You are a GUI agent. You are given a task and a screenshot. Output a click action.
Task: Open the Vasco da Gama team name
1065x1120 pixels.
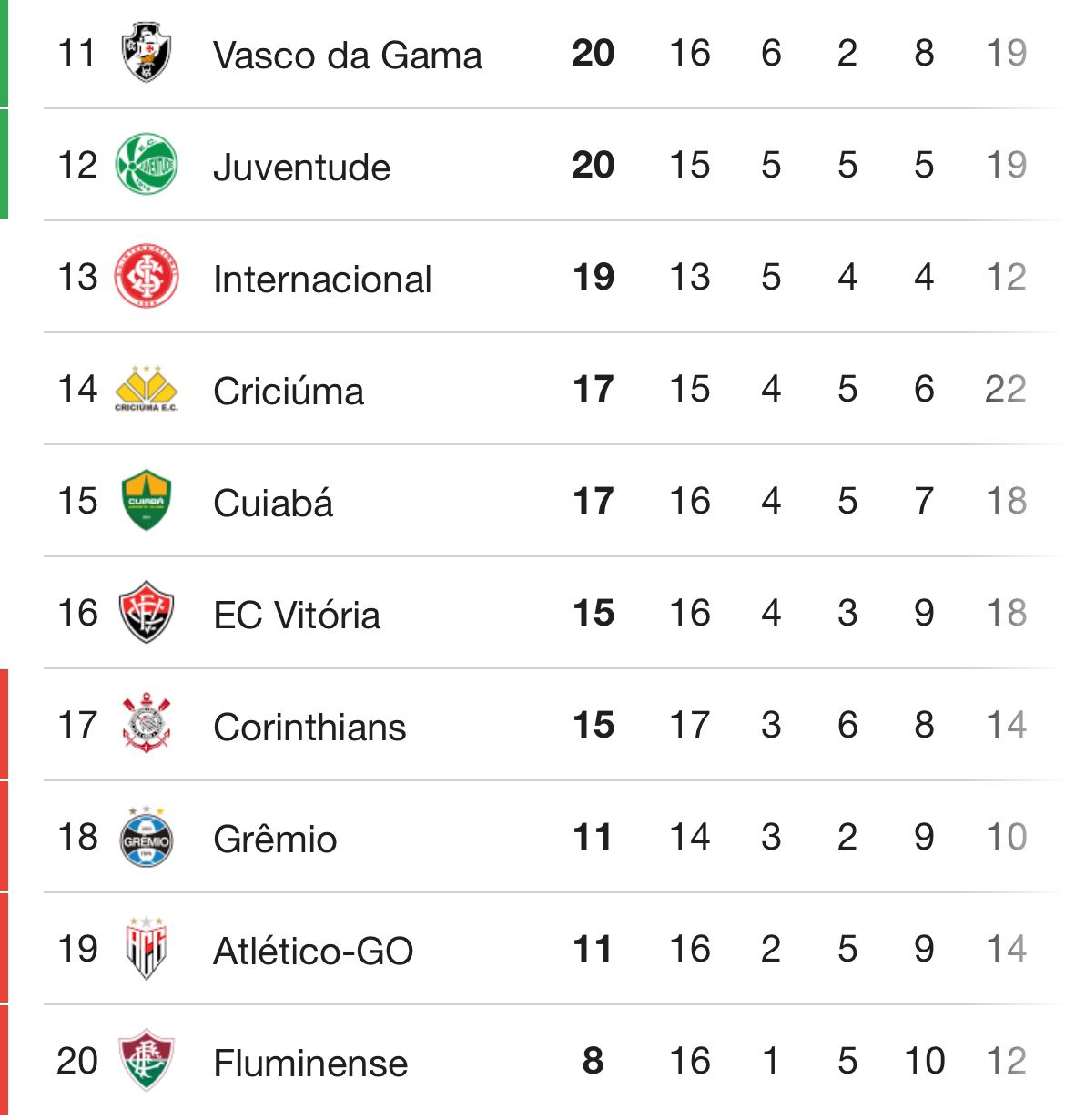(x=347, y=56)
